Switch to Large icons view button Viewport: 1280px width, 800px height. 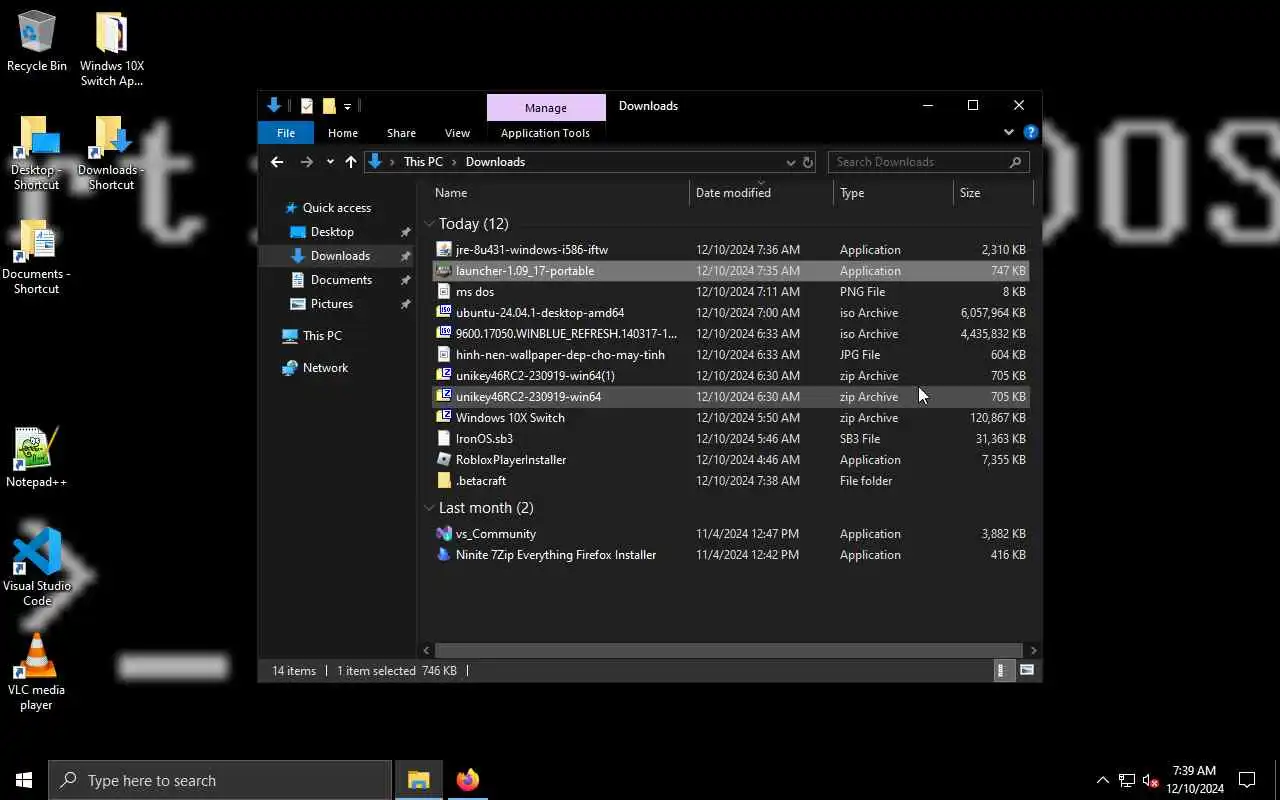1026,671
